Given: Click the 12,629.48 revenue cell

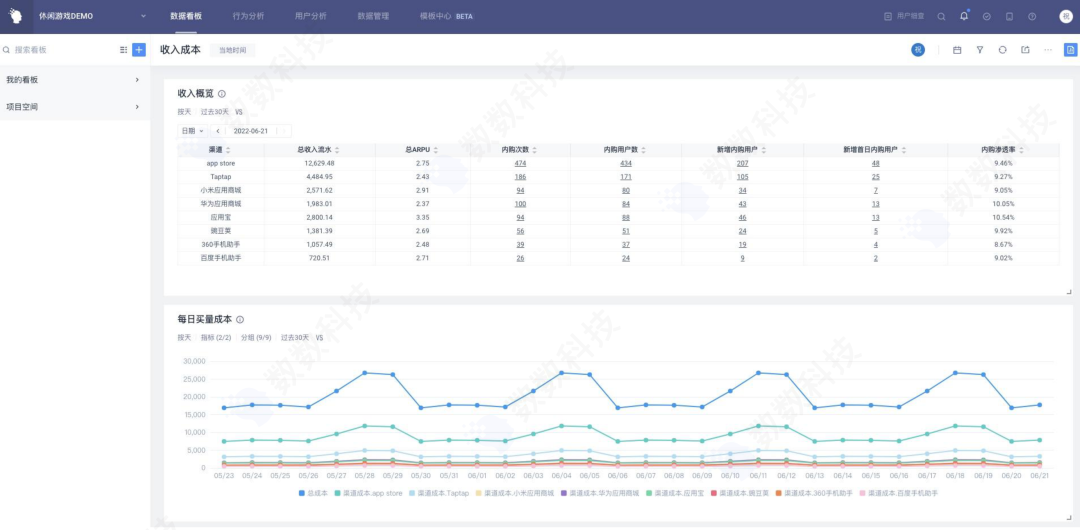Looking at the screenshot, I should [x=320, y=163].
